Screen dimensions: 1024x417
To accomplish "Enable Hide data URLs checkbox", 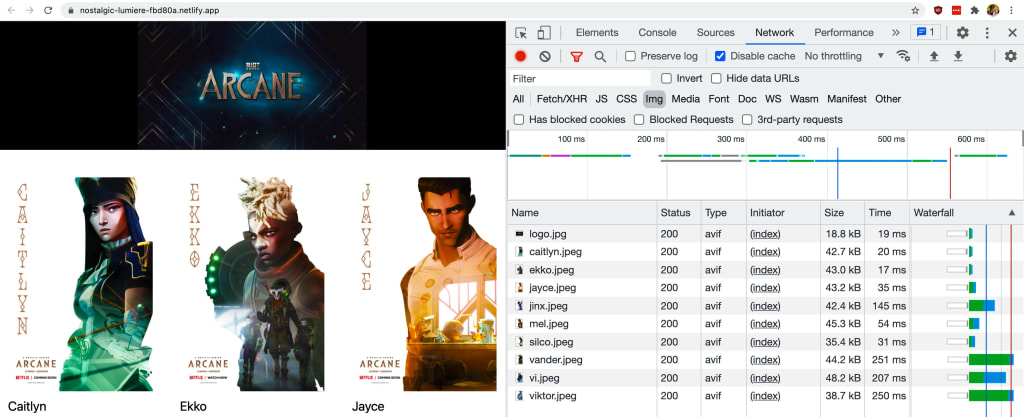I will pos(716,79).
